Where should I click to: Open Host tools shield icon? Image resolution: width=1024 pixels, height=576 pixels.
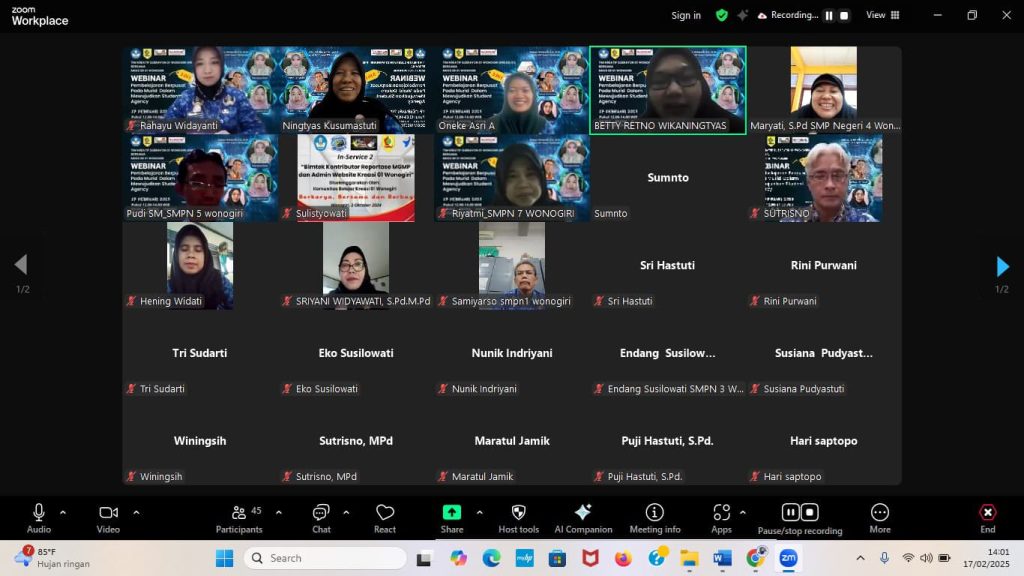pyautogui.click(x=518, y=517)
